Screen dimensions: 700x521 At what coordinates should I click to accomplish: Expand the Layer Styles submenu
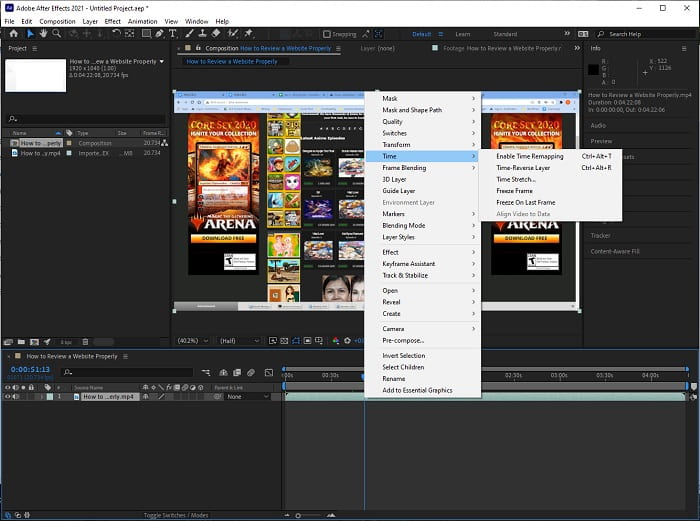click(x=423, y=237)
